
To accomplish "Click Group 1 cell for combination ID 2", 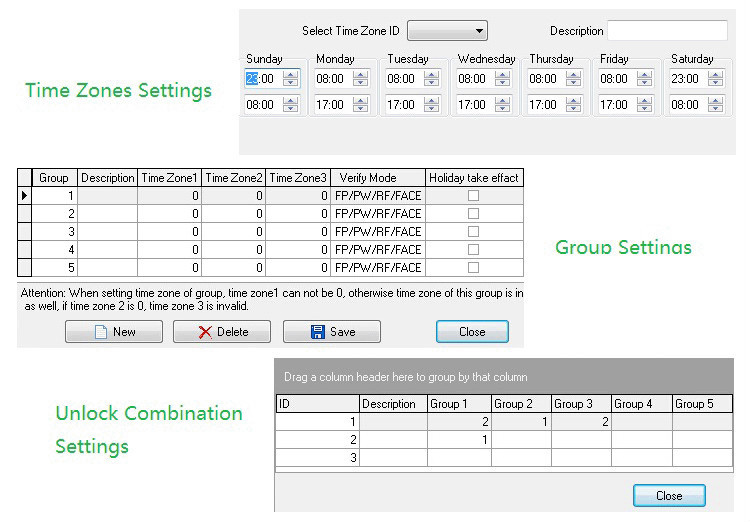I will [459, 440].
